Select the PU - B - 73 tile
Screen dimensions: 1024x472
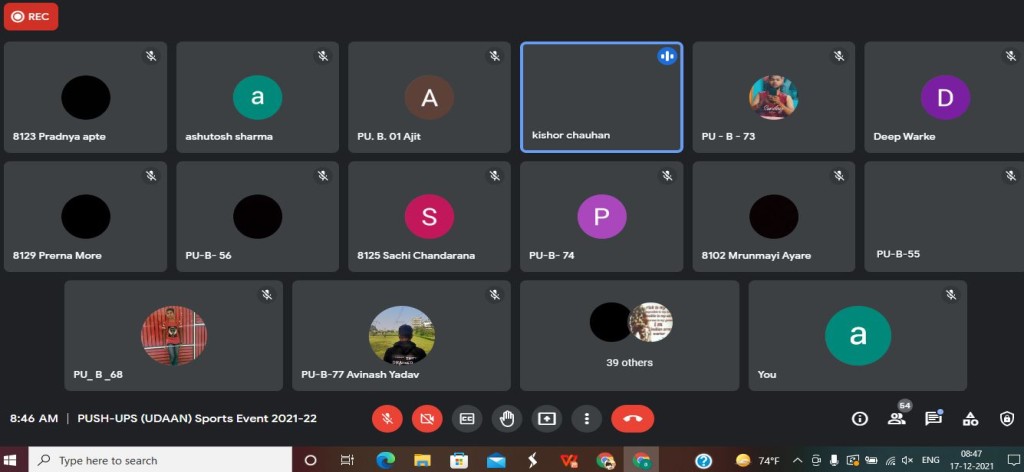click(x=773, y=97)
